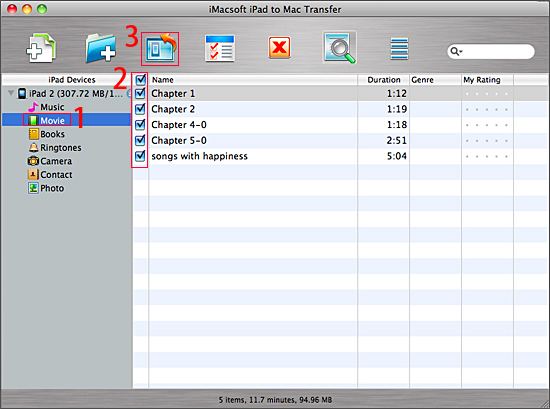Click the Export to Mac toolbar icon
The width and height of the screenshot is (550, 409).
[160, 49]
